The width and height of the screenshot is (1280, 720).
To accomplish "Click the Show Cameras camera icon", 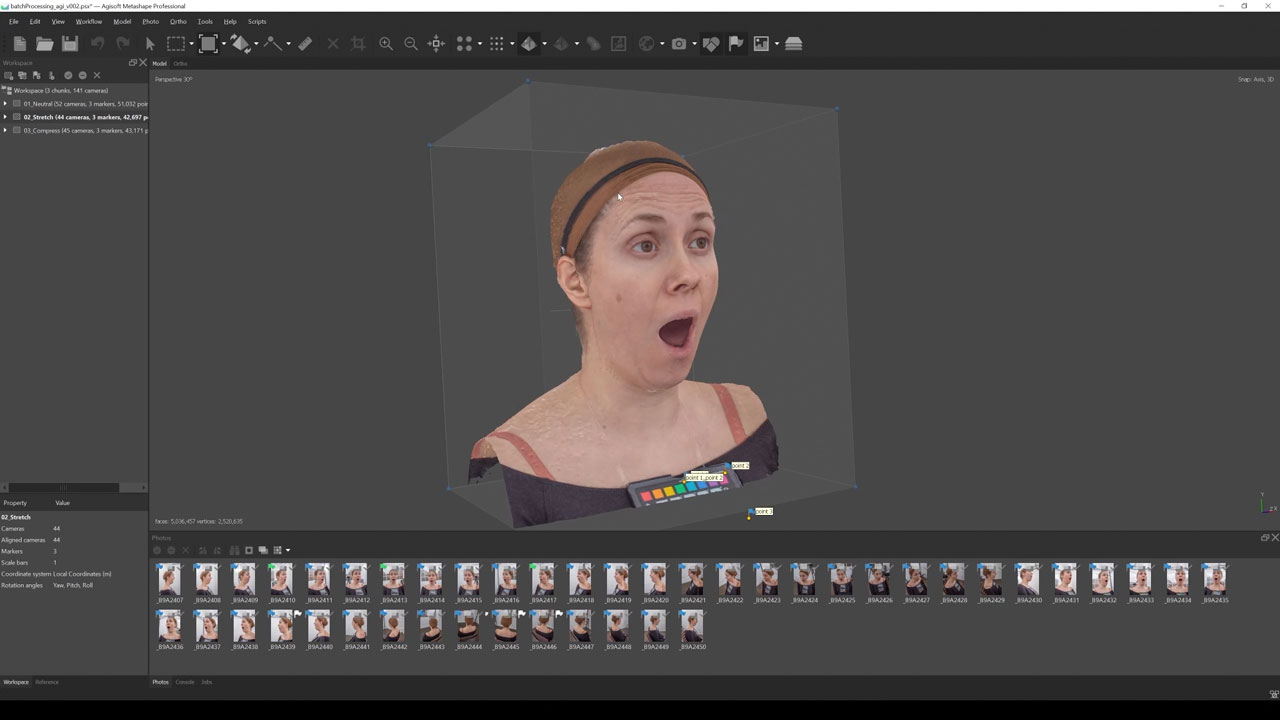I will click(x=679, y=44).
